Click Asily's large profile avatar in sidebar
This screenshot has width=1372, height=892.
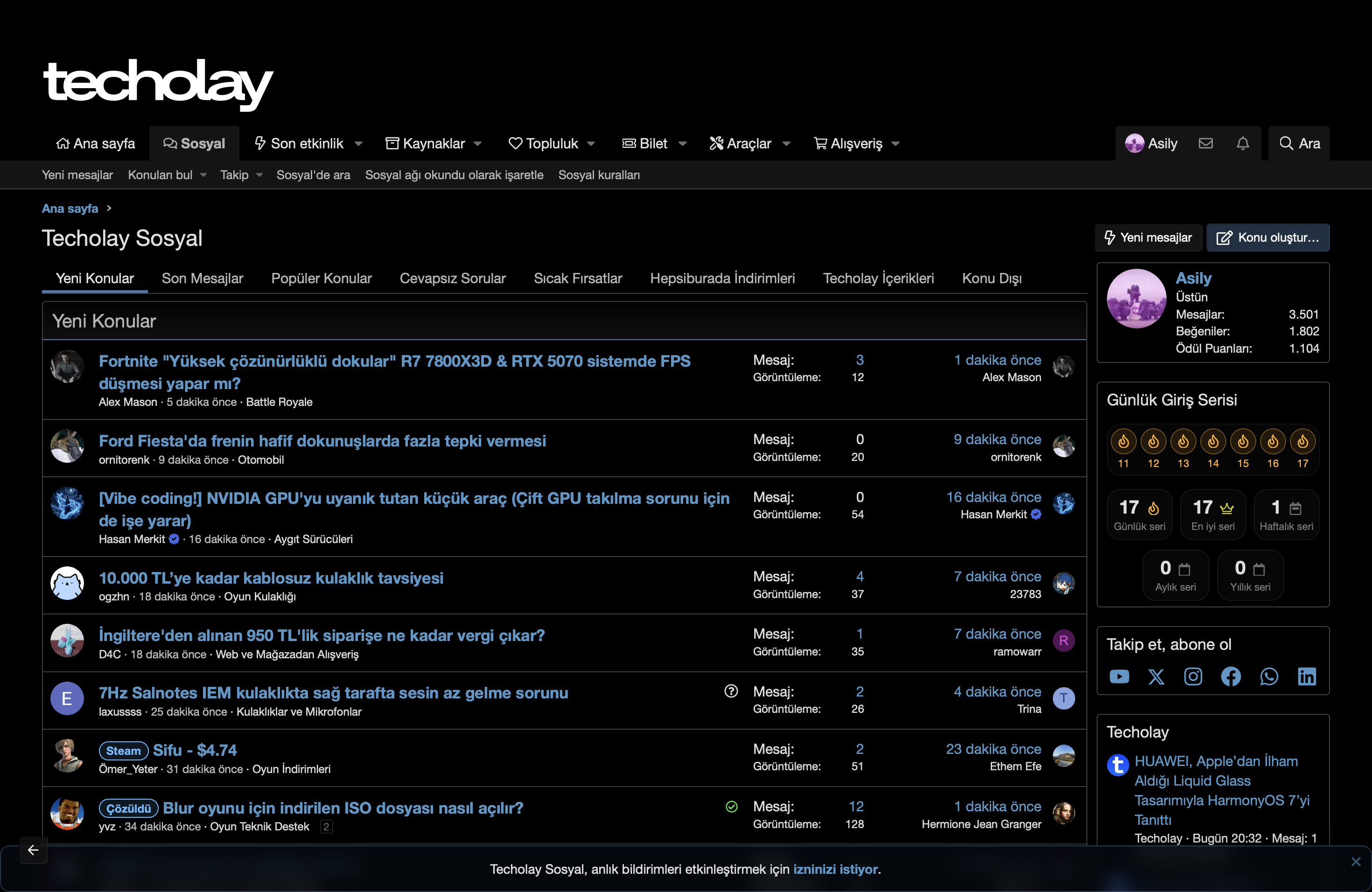click(x=1136, y=299)
